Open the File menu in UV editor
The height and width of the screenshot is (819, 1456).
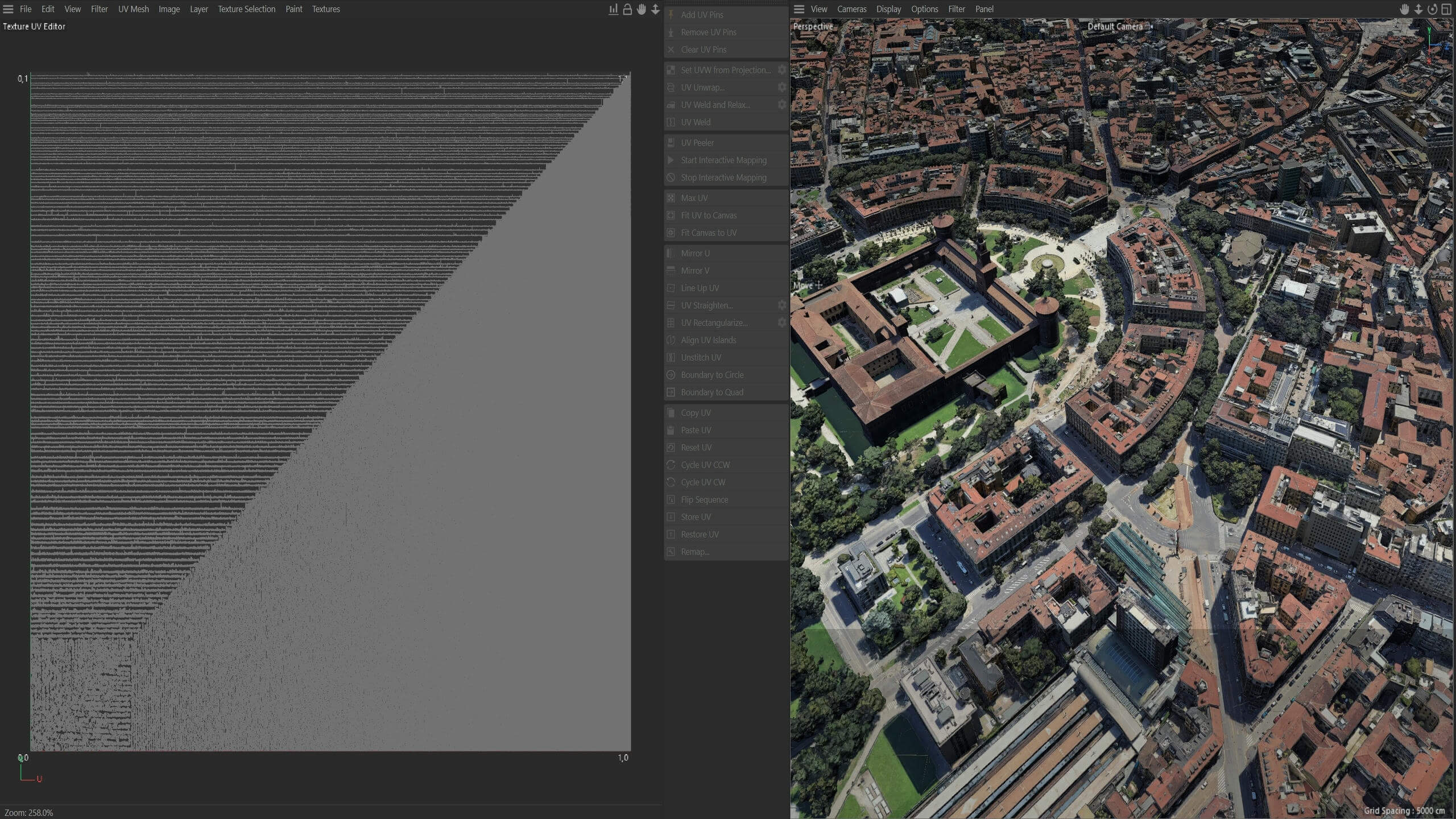pyautogui.click(x=26, y=9)
